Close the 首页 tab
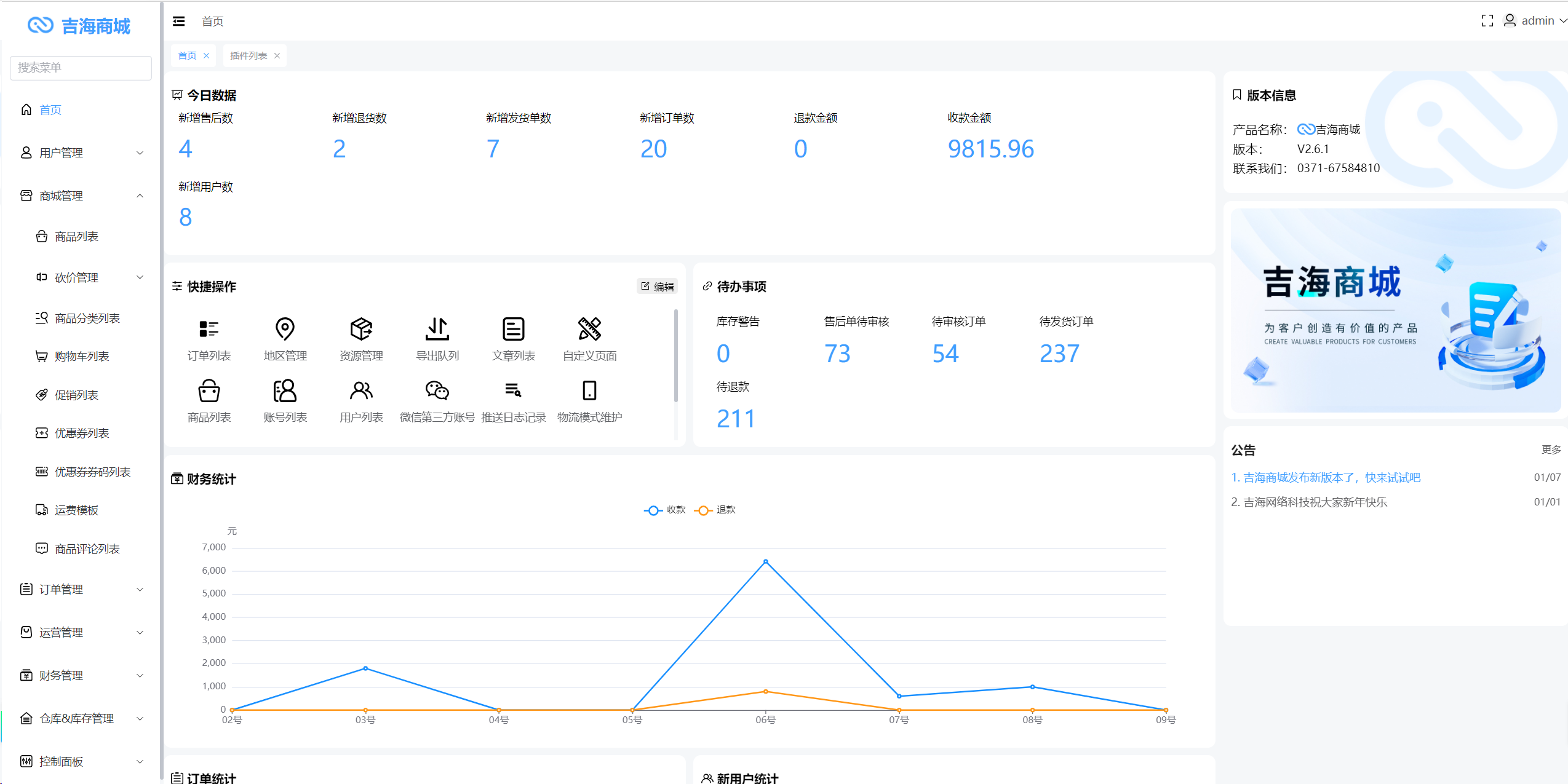The height and width of the screenshot is (784, 1568). [x=206, y=56]
